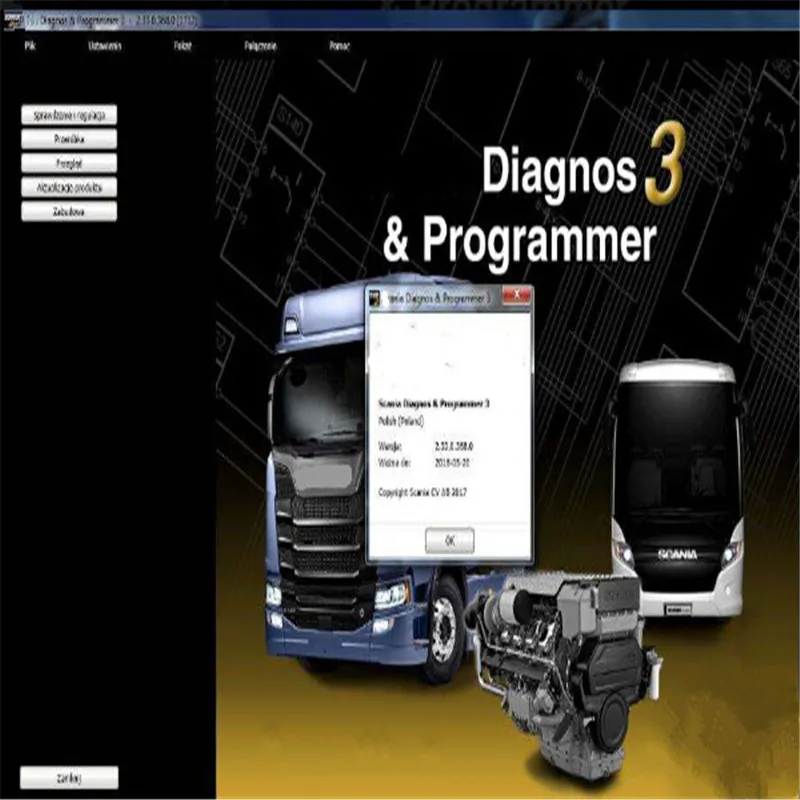Click the version number value in dialog
The width and height of the screenshot is (800, 800).
(x=454, y=446)
